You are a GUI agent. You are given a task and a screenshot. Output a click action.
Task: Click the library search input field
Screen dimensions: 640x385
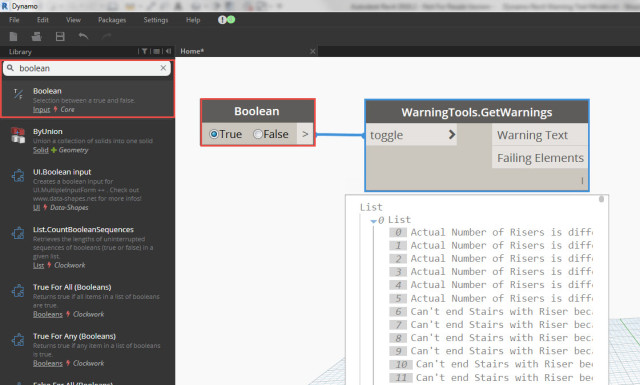click(x=87, y=68)
